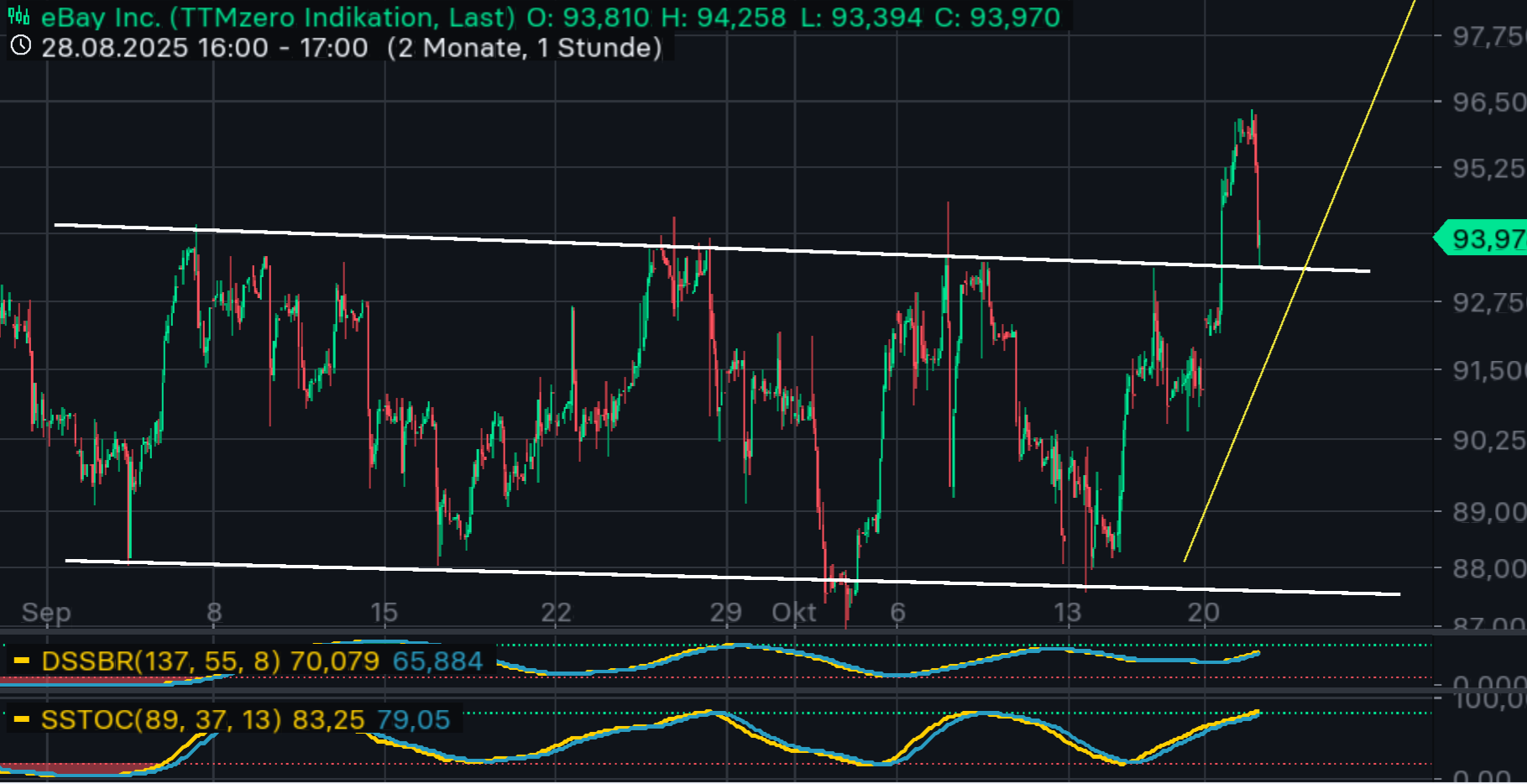The image size is (1527, 784).
Task: Click the 22 date label on time axis
Action: (x=556, y=613)
